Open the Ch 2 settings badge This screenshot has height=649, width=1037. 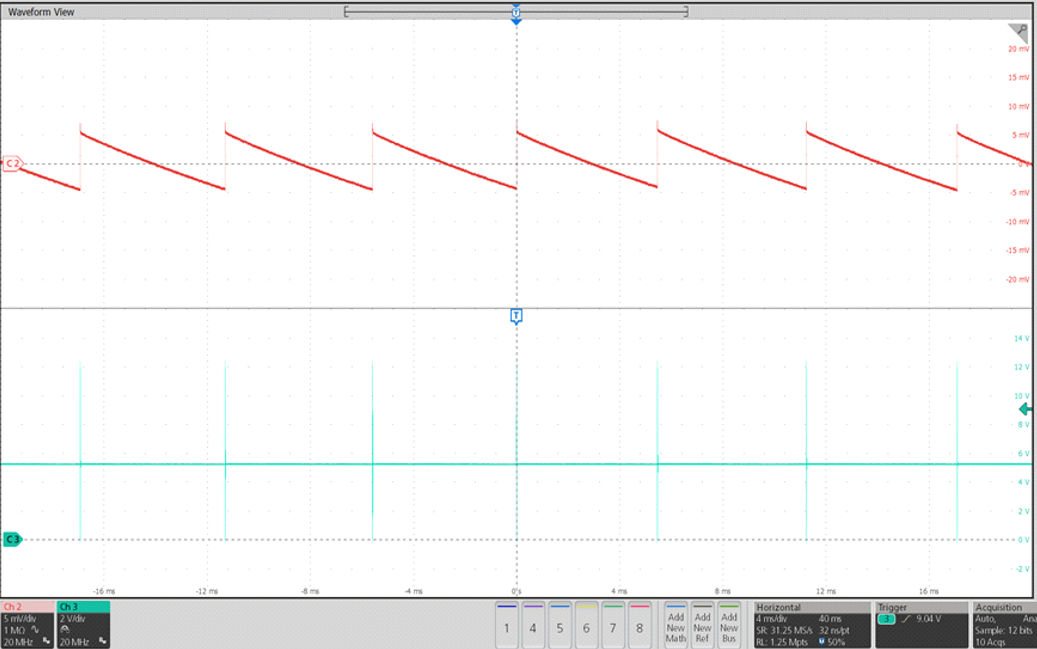coord(27,624)
